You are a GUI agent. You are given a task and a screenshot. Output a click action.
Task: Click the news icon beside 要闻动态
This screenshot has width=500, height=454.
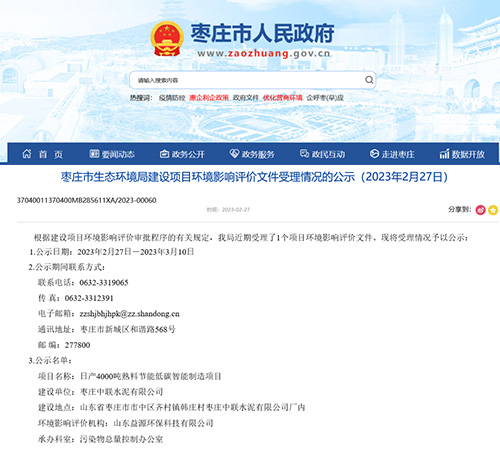click(94, 154)
